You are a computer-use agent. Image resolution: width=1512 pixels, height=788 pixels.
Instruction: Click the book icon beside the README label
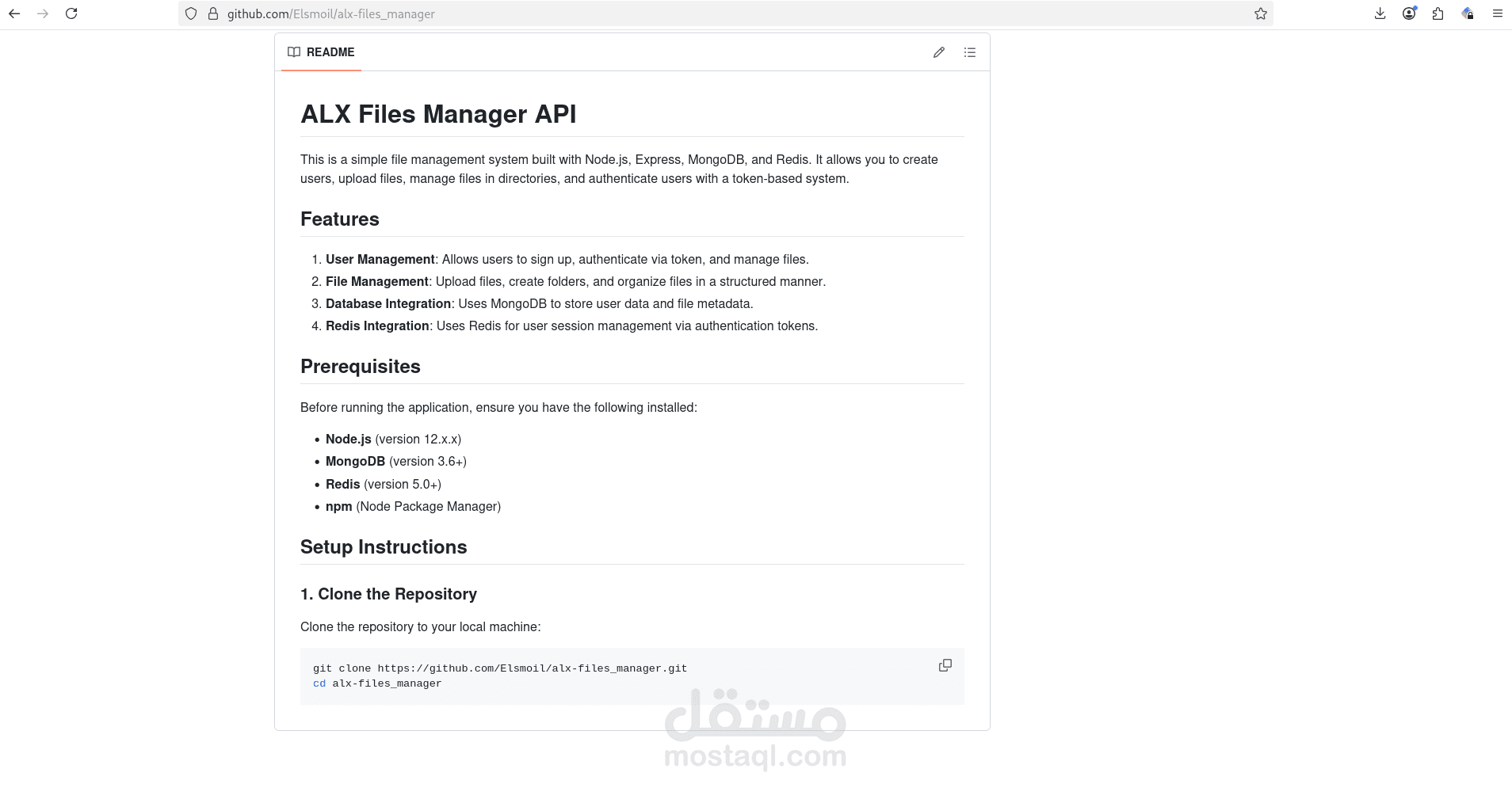(x=292, y=51)
